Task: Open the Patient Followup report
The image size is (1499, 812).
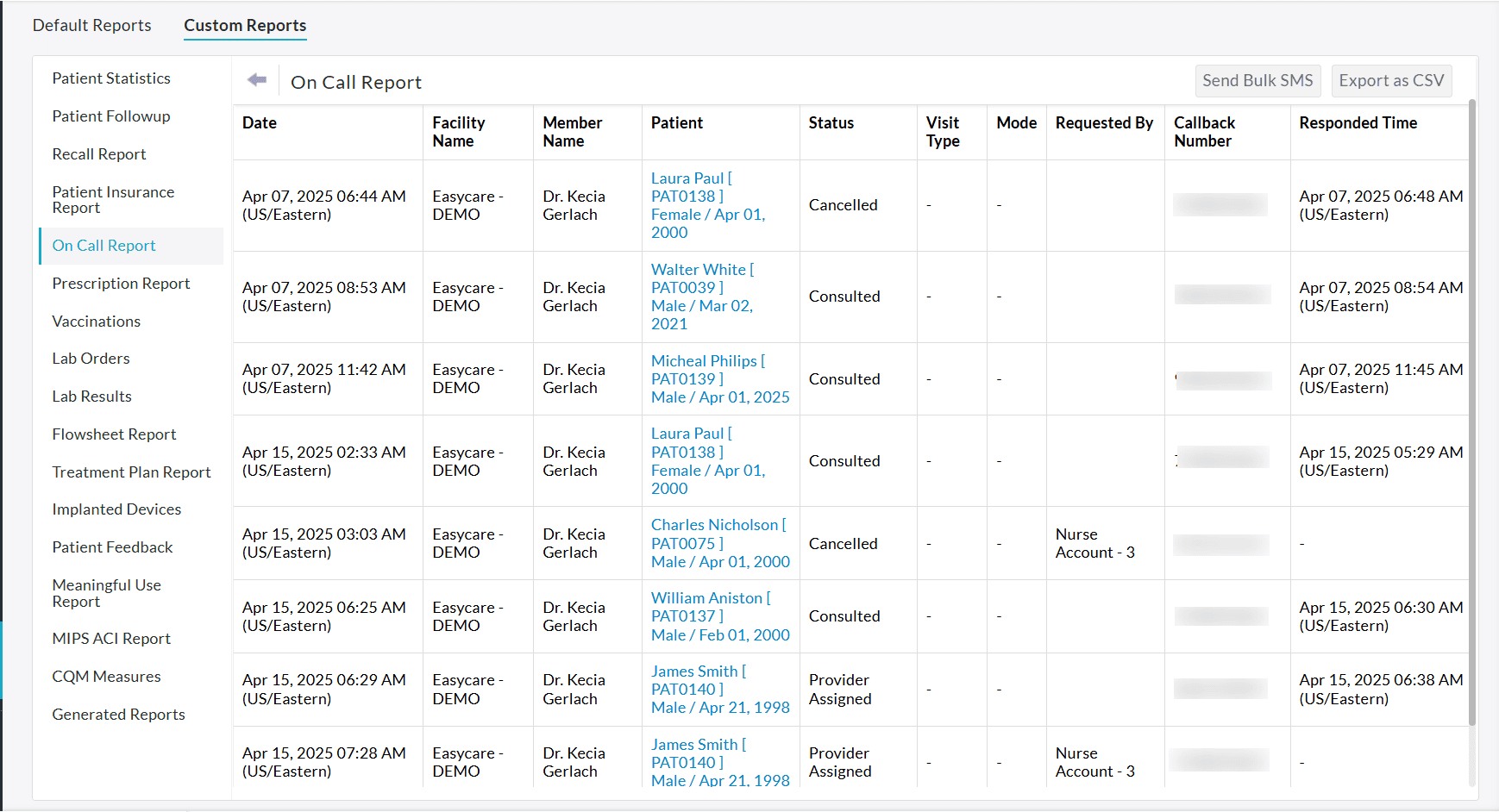Action: pos(110,116)
